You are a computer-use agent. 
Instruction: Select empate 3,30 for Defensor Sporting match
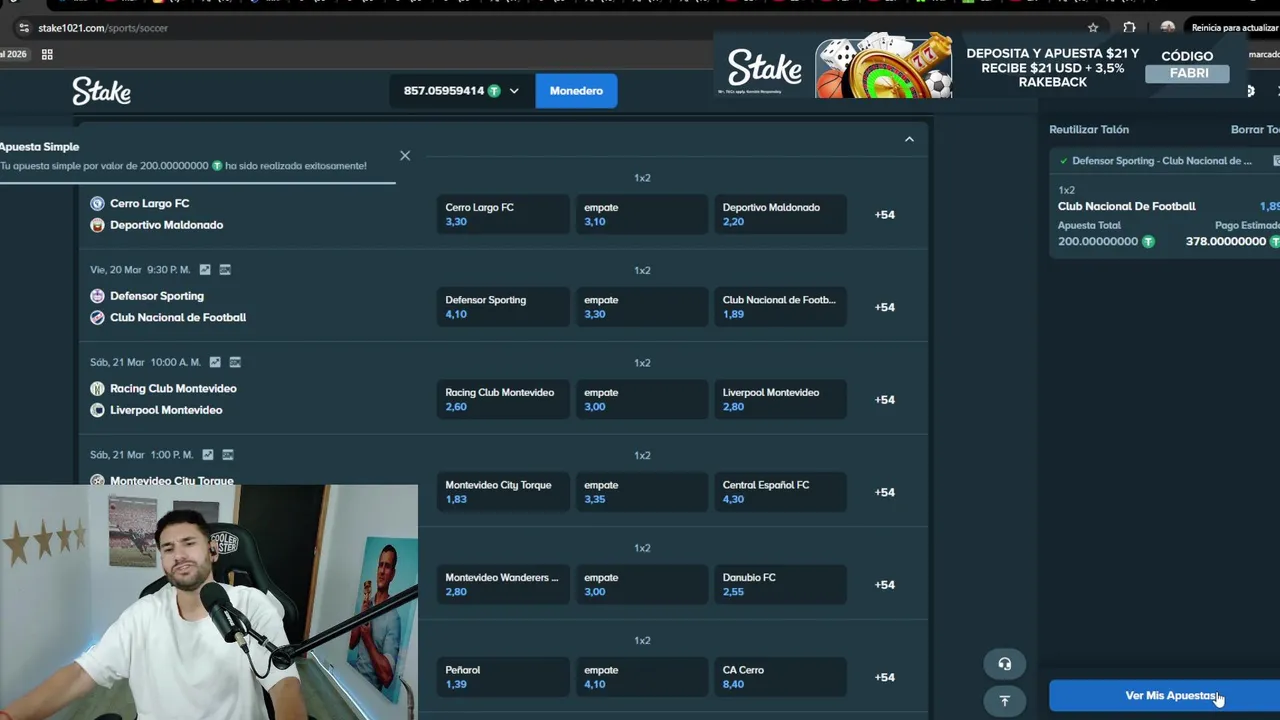[x=641, y=307]
